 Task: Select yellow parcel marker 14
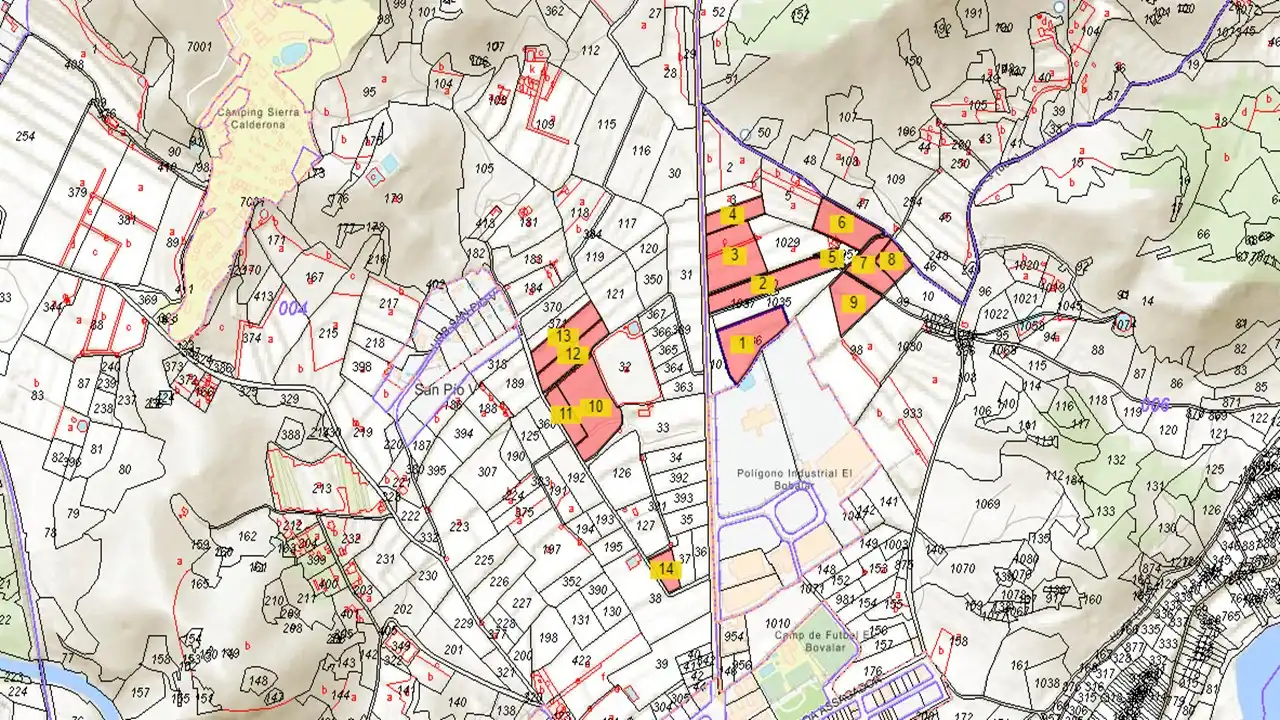click(666, 570)
